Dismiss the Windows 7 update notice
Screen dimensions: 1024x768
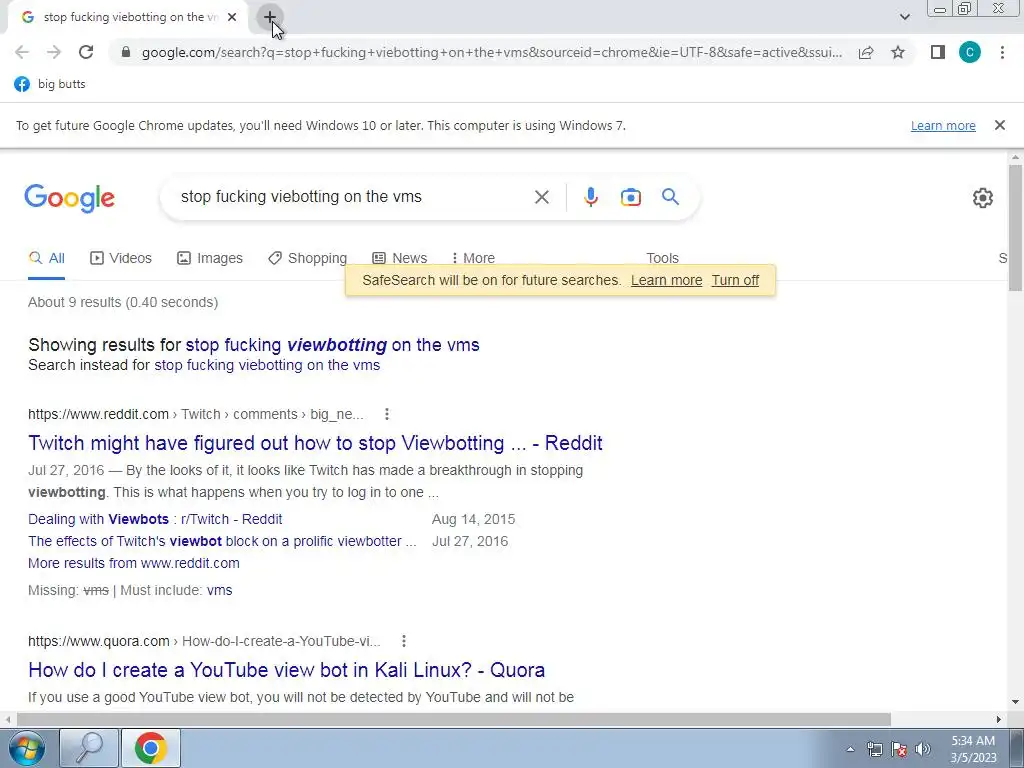tap(999, 125)
